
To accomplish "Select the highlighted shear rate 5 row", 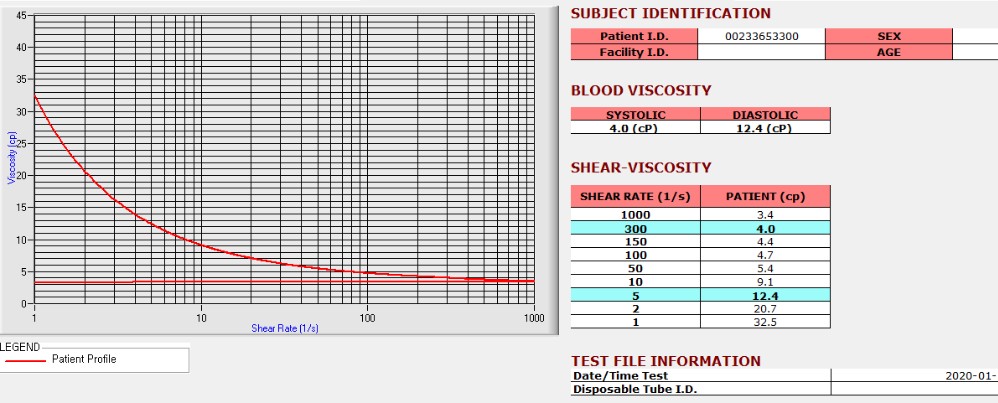I will click(x=700, y=295).
